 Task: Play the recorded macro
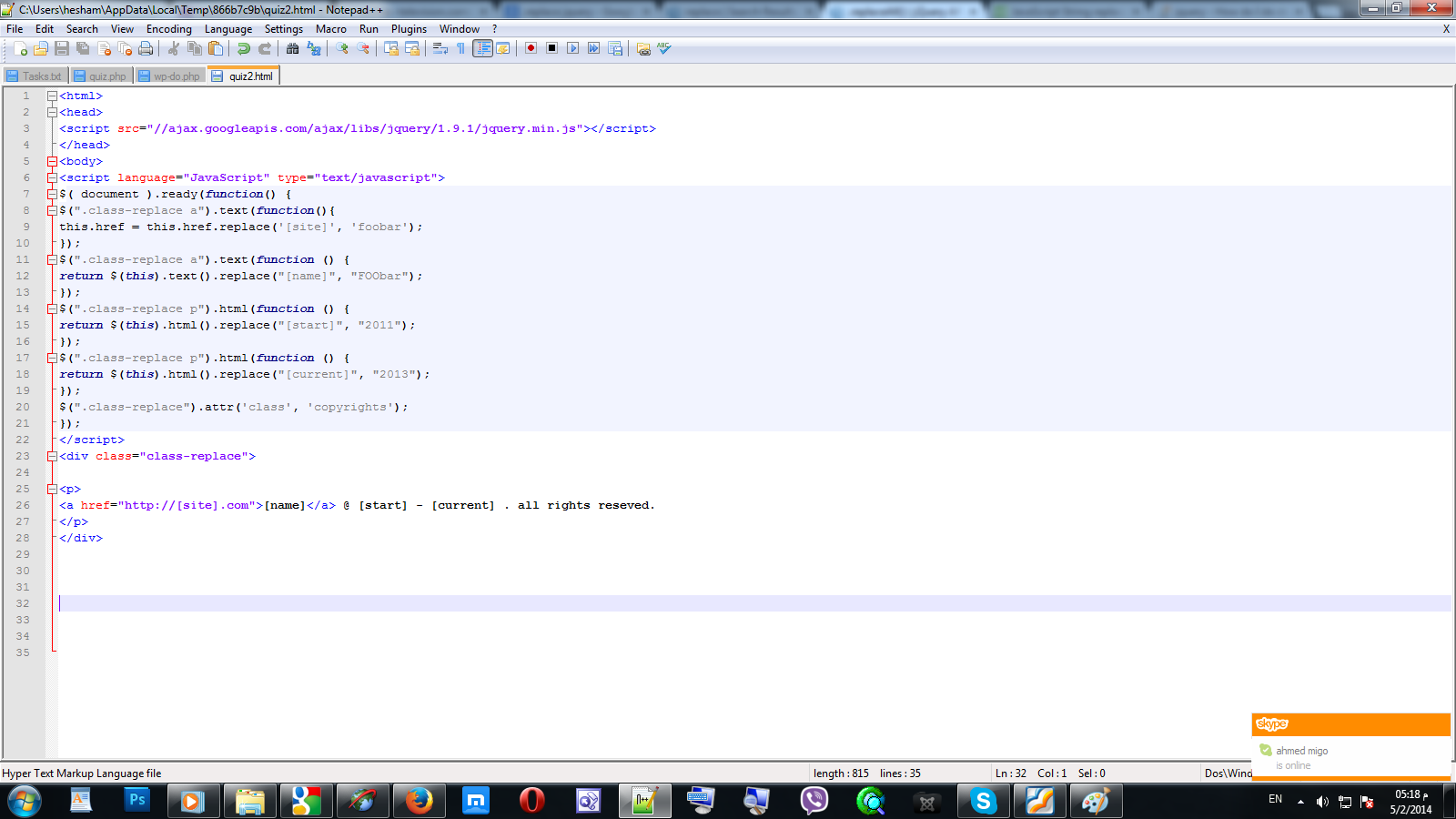(572, 48)
